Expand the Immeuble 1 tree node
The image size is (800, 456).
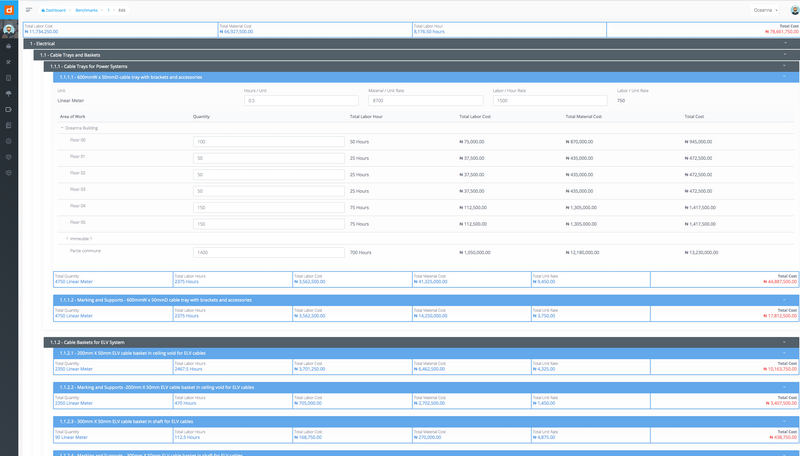click(x=67, y=239)
